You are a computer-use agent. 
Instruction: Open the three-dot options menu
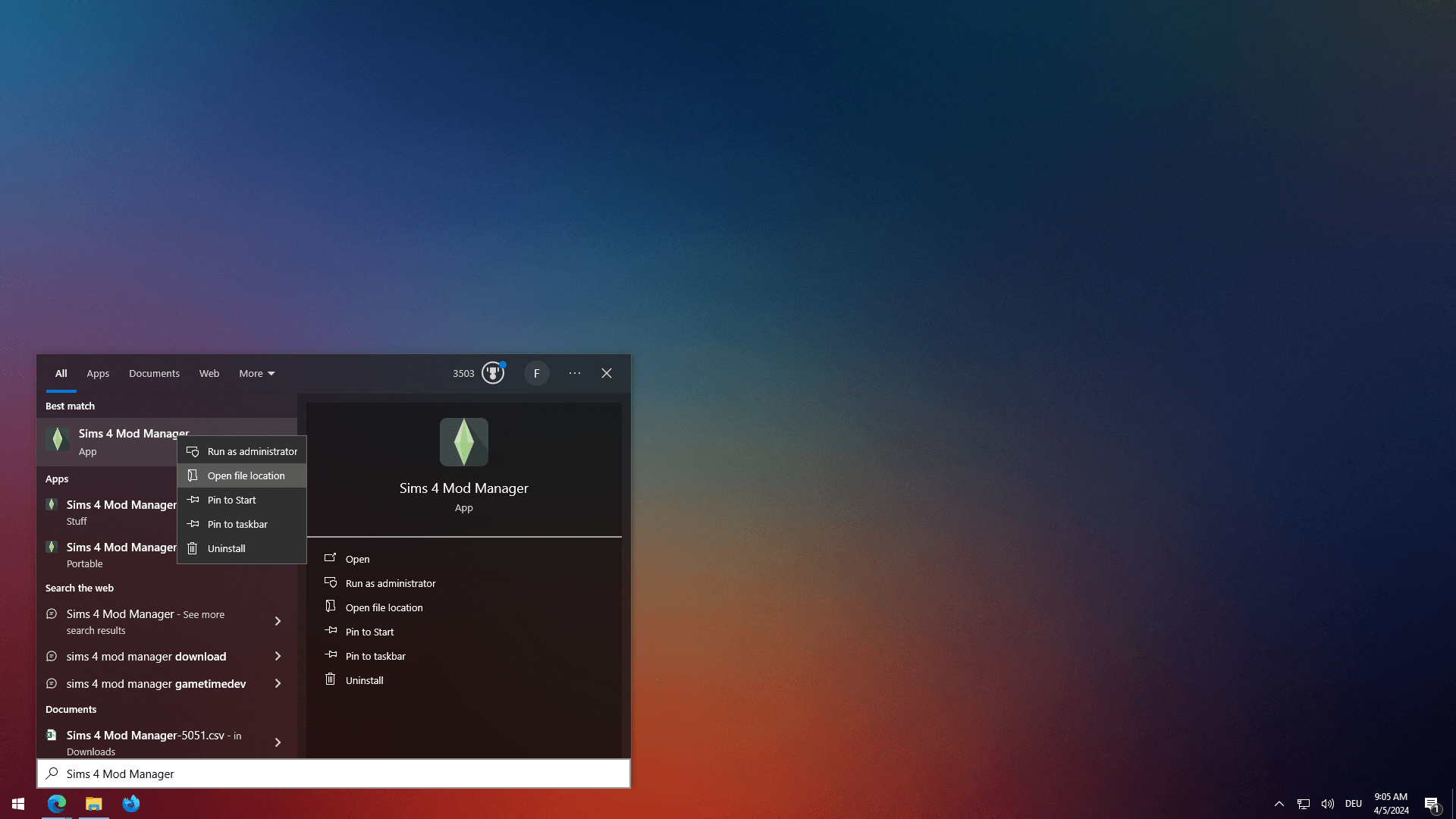(575, 373)
